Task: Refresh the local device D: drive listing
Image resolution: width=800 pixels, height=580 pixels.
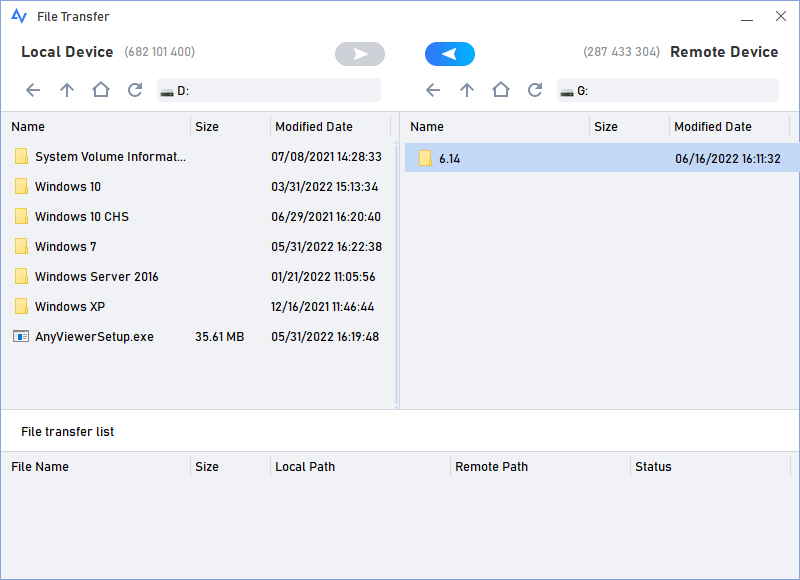Action: [x=134, y=90]
